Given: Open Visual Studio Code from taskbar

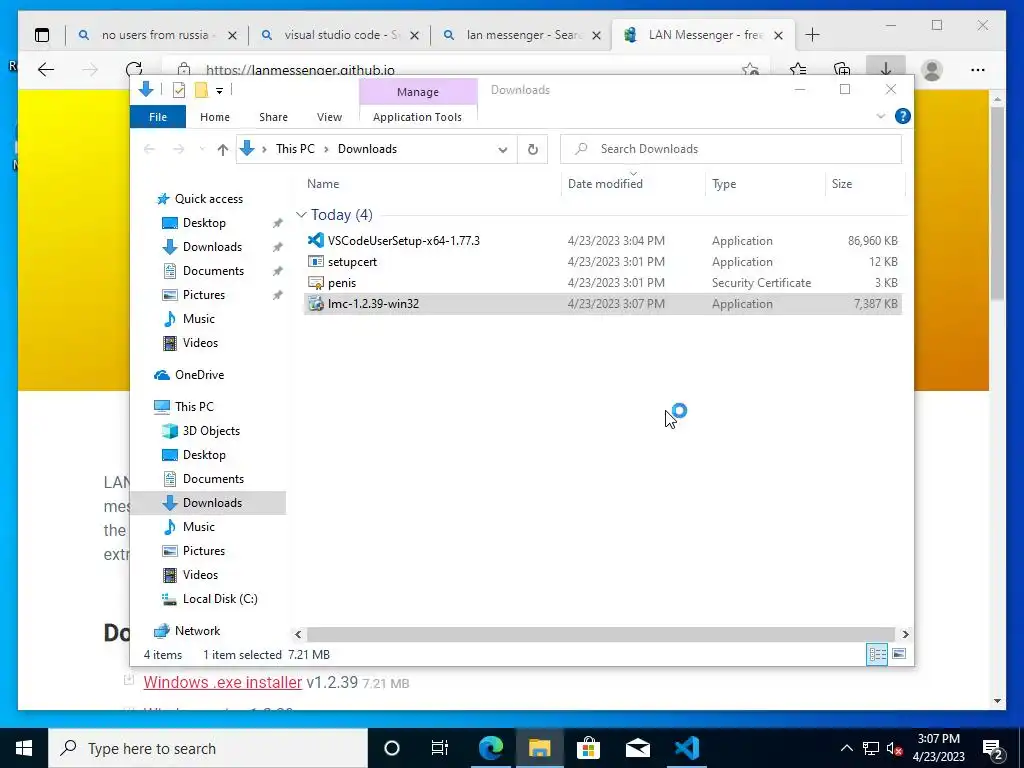Looking at the screenshot, I should (687, 748).
